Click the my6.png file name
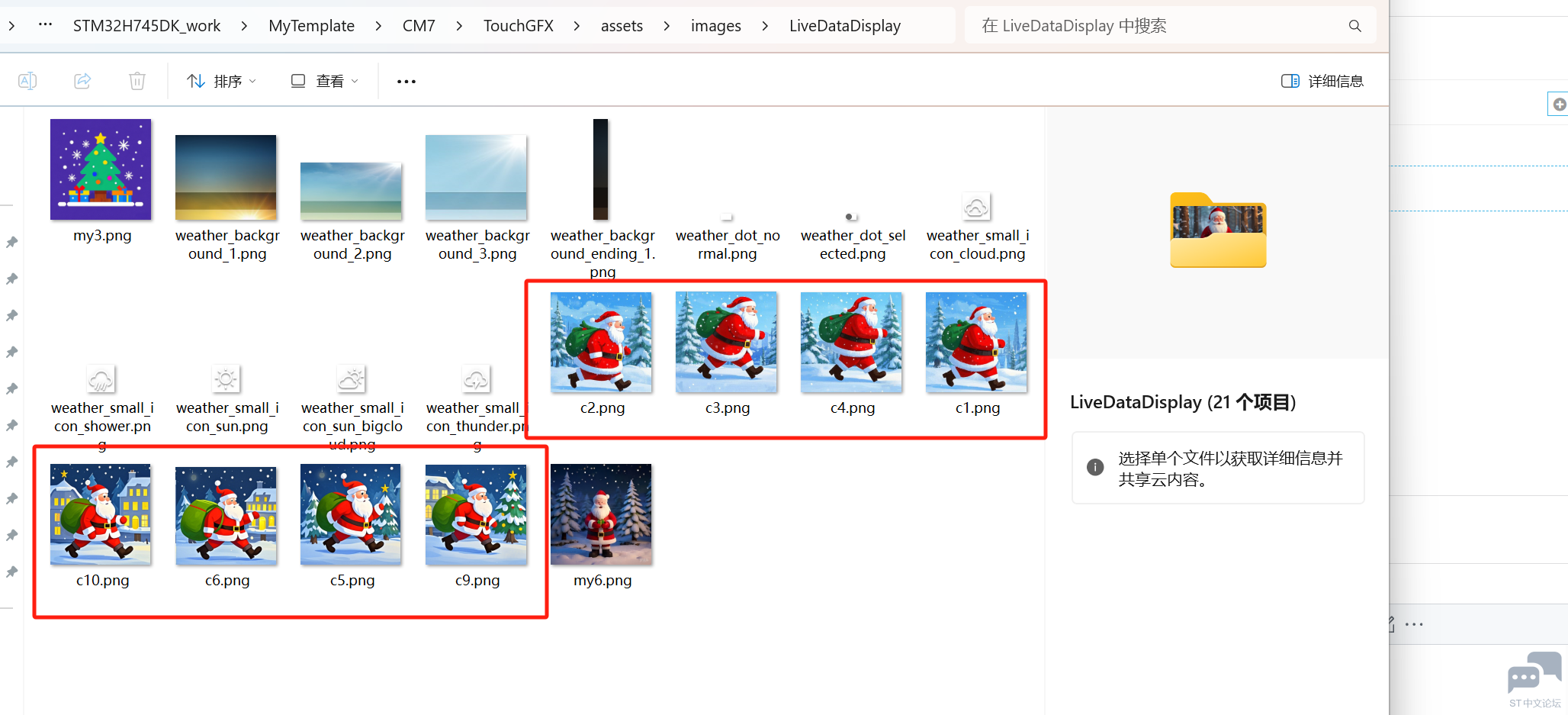Viewport: 1568px width, 715px height. click(602, 581)
